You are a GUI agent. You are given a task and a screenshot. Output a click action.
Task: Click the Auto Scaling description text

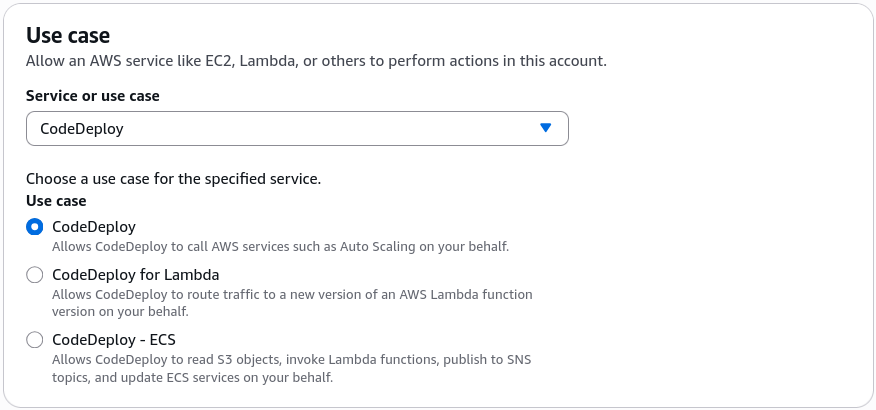point(280,246)
